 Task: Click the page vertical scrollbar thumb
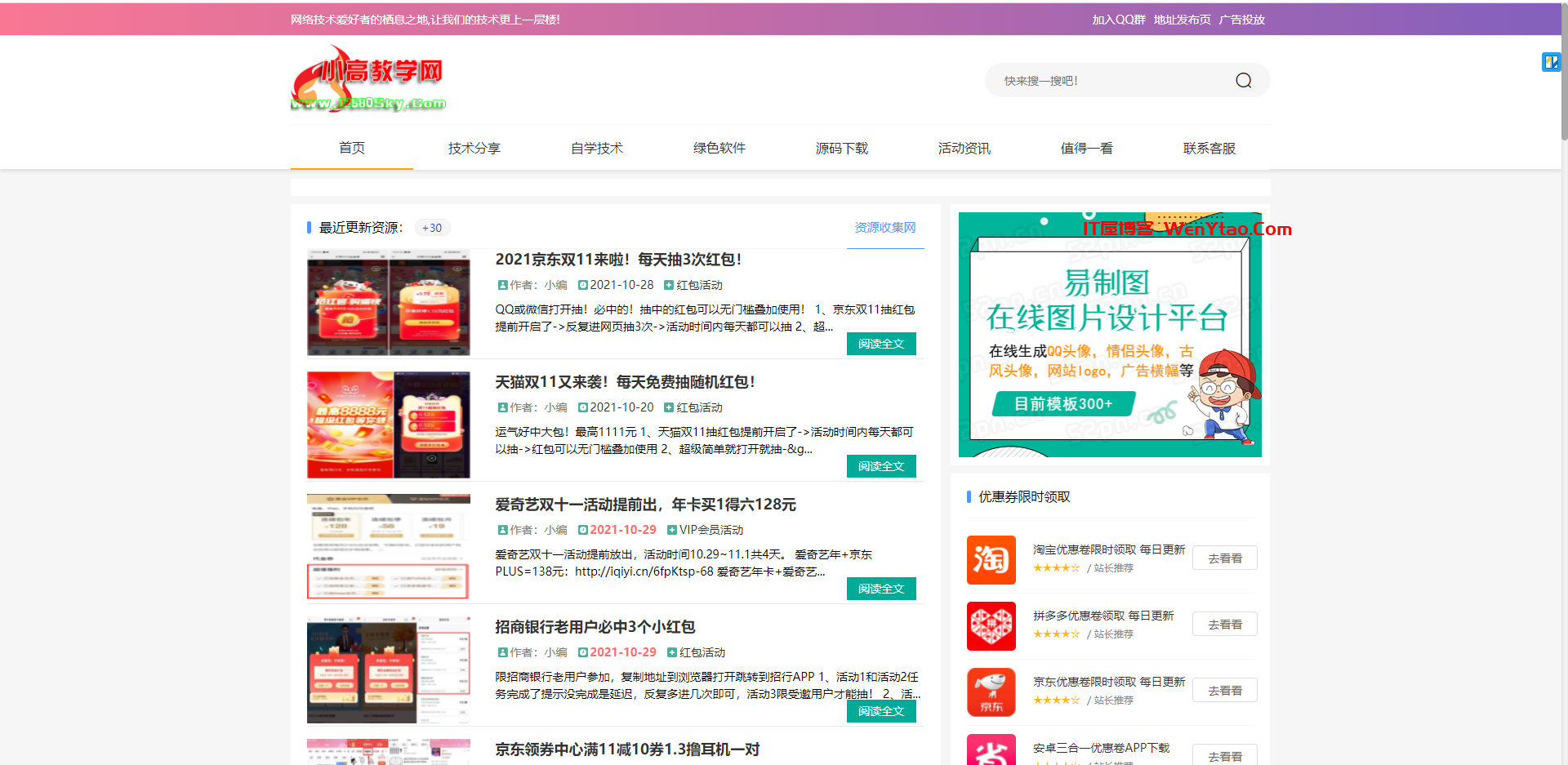(x=1564, y=73)
